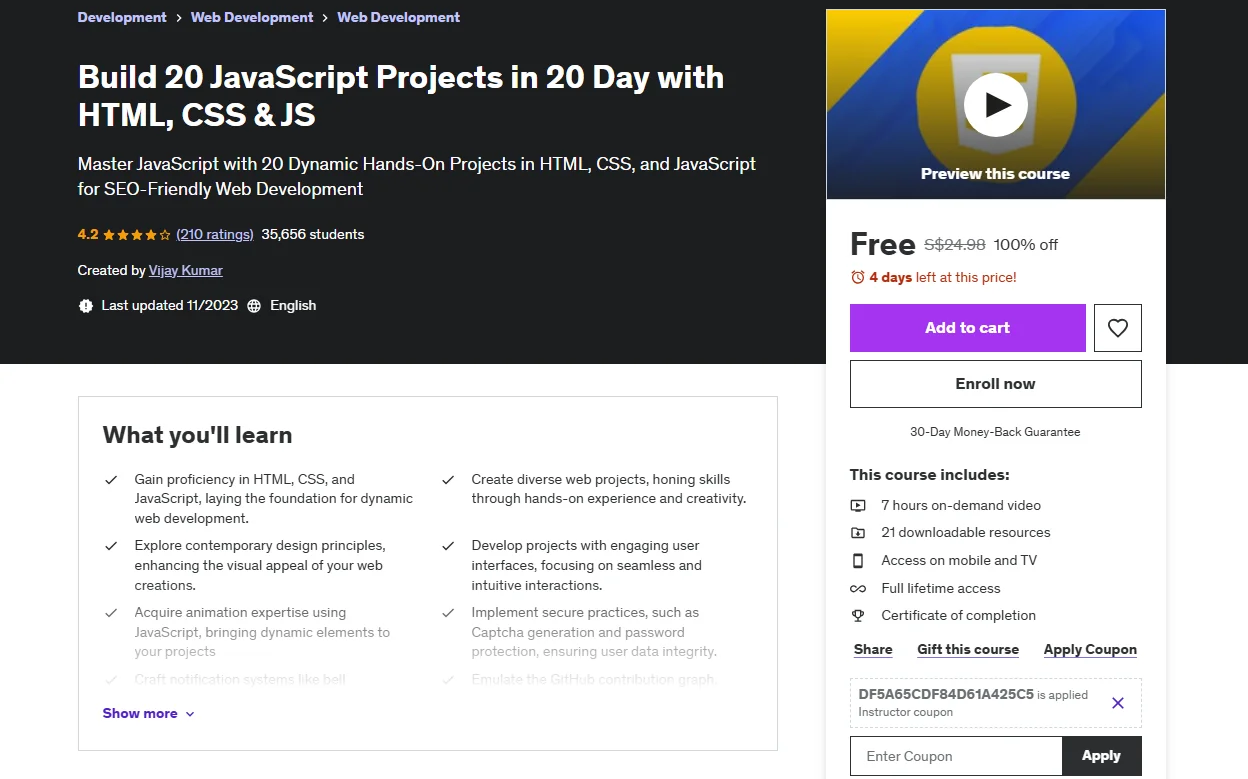Click the coupon code DF5A65CDF84D61A425C5
This screenshot has width=1248, height=779.
(x=946, y=694)
